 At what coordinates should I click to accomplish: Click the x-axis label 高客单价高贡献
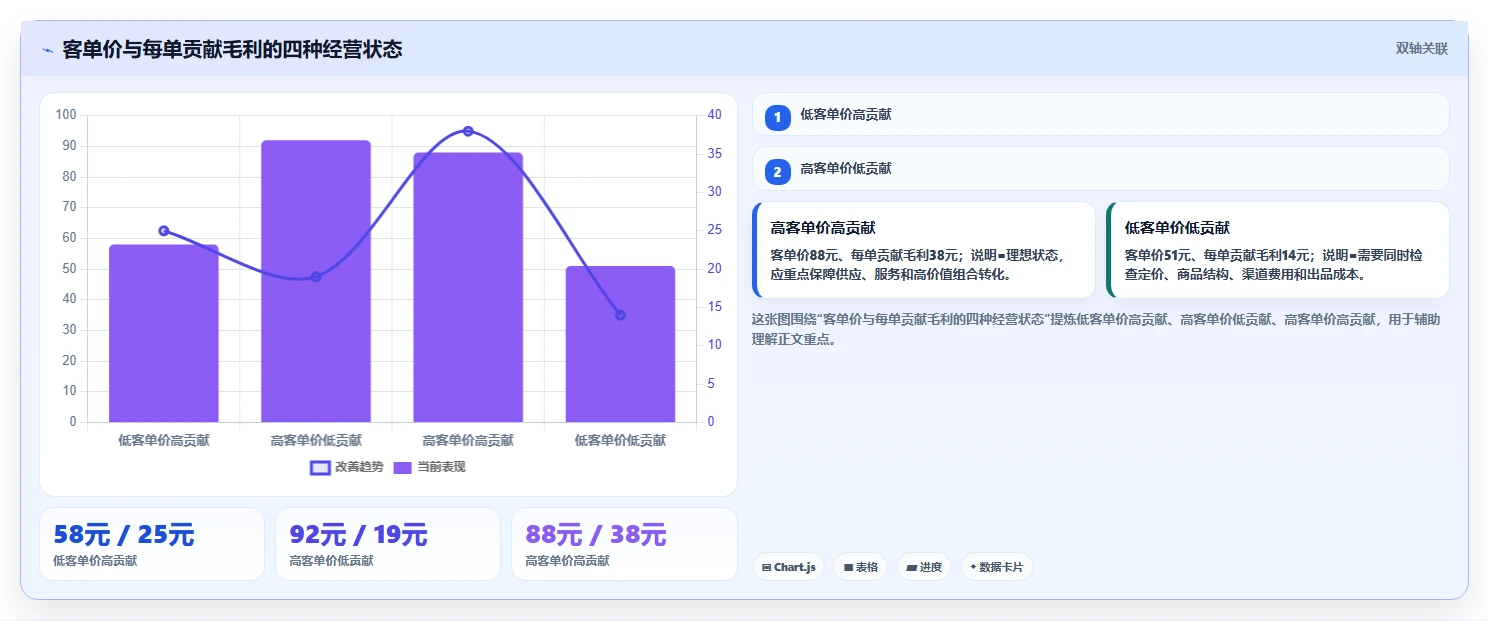click(x=468, y=440)
